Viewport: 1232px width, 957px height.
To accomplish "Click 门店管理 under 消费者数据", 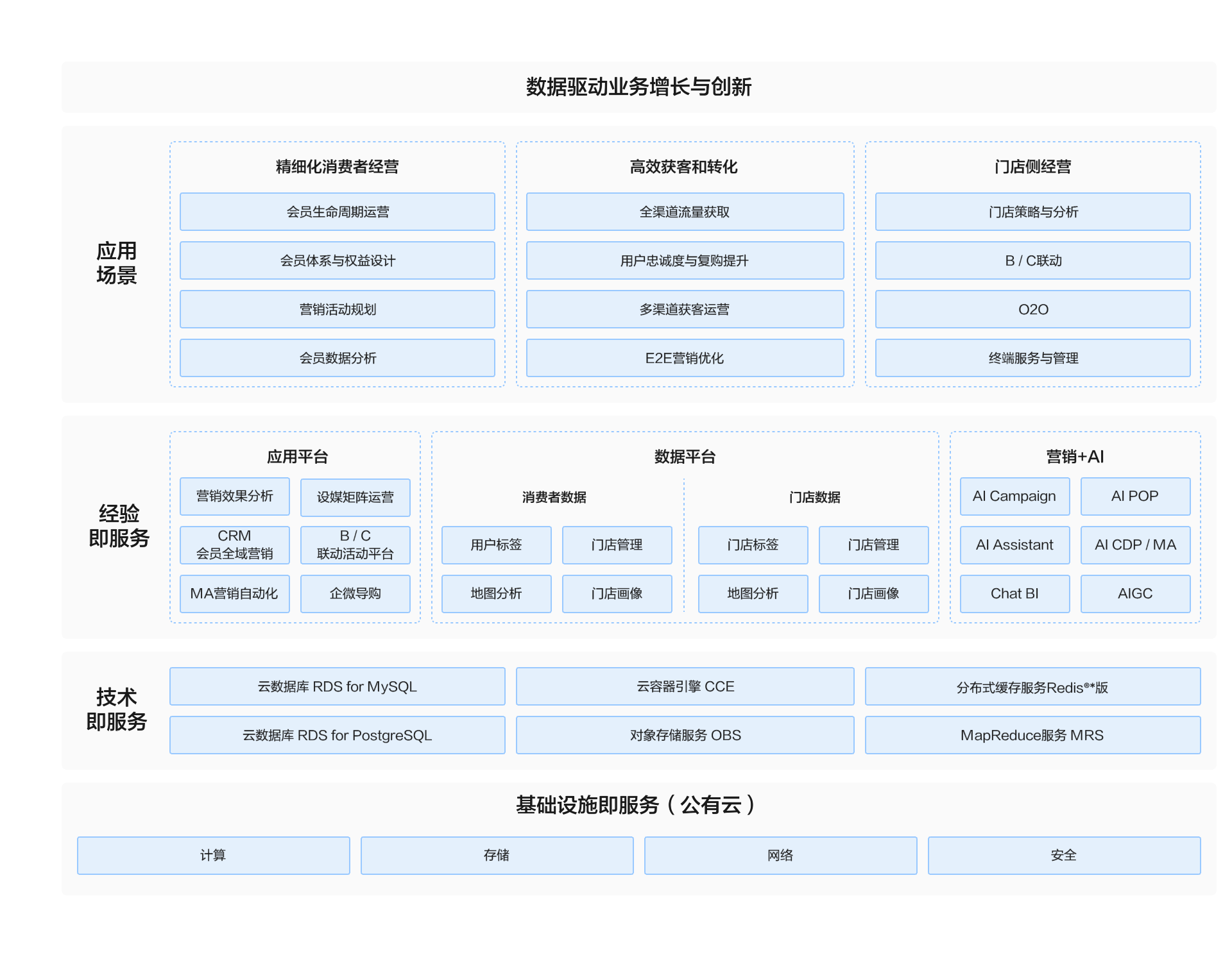I will click(x=617, y=545).
